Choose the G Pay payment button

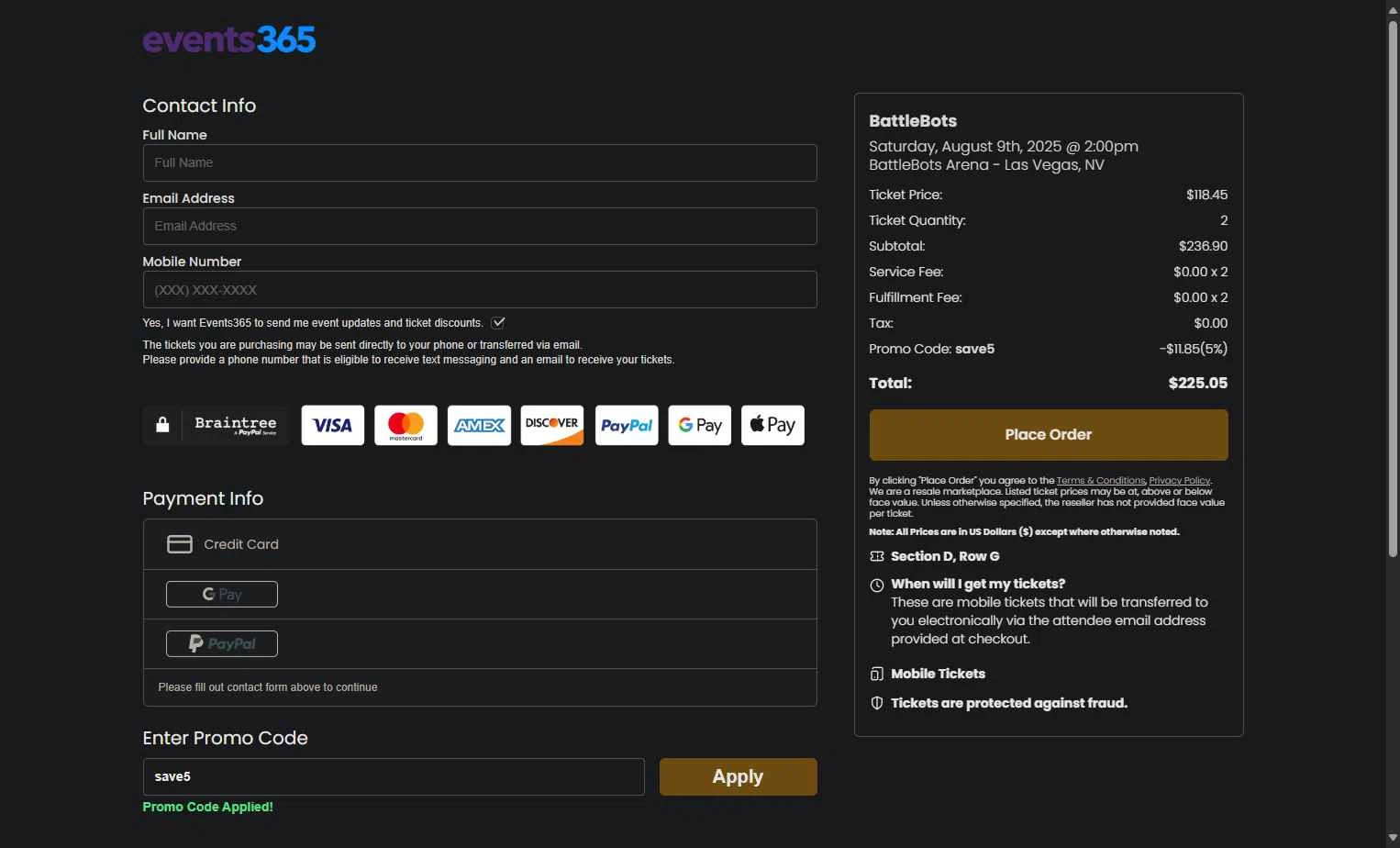pos(222,594)
